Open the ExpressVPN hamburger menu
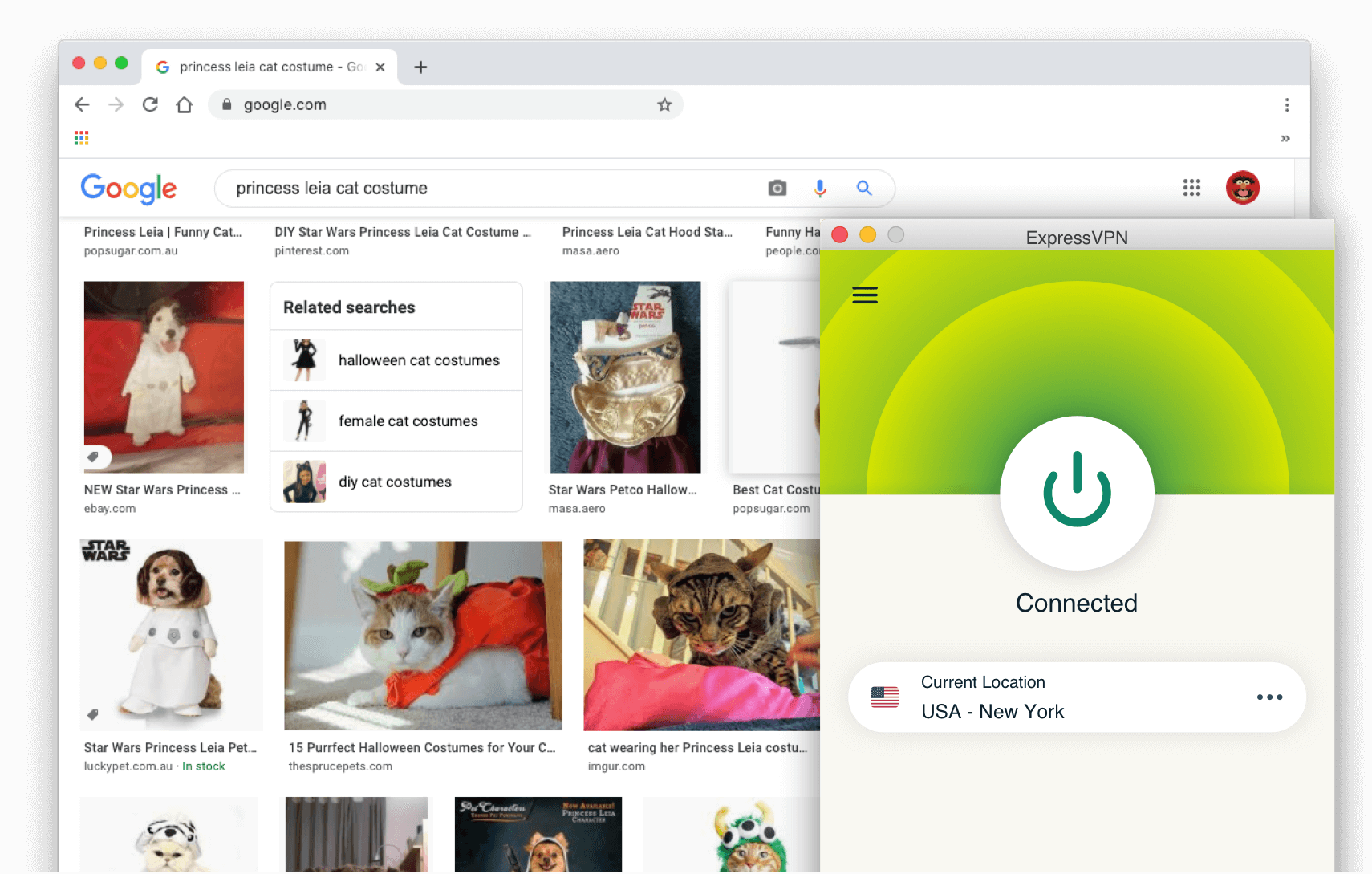Screen dimensions: 1372x874 (x=865, y=295)
